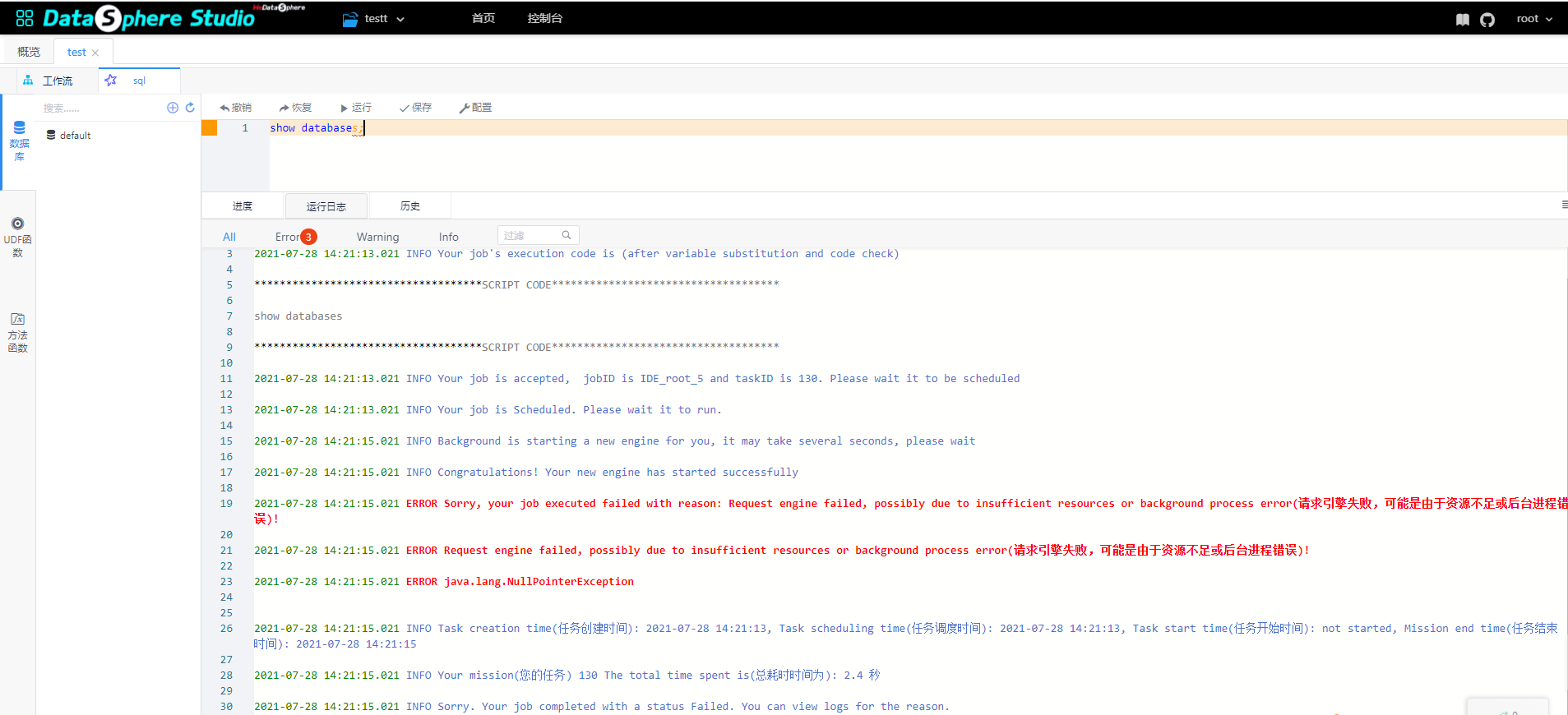Filter logs by Info
This screenshot has height=715, width=1568.
point(449,237)
